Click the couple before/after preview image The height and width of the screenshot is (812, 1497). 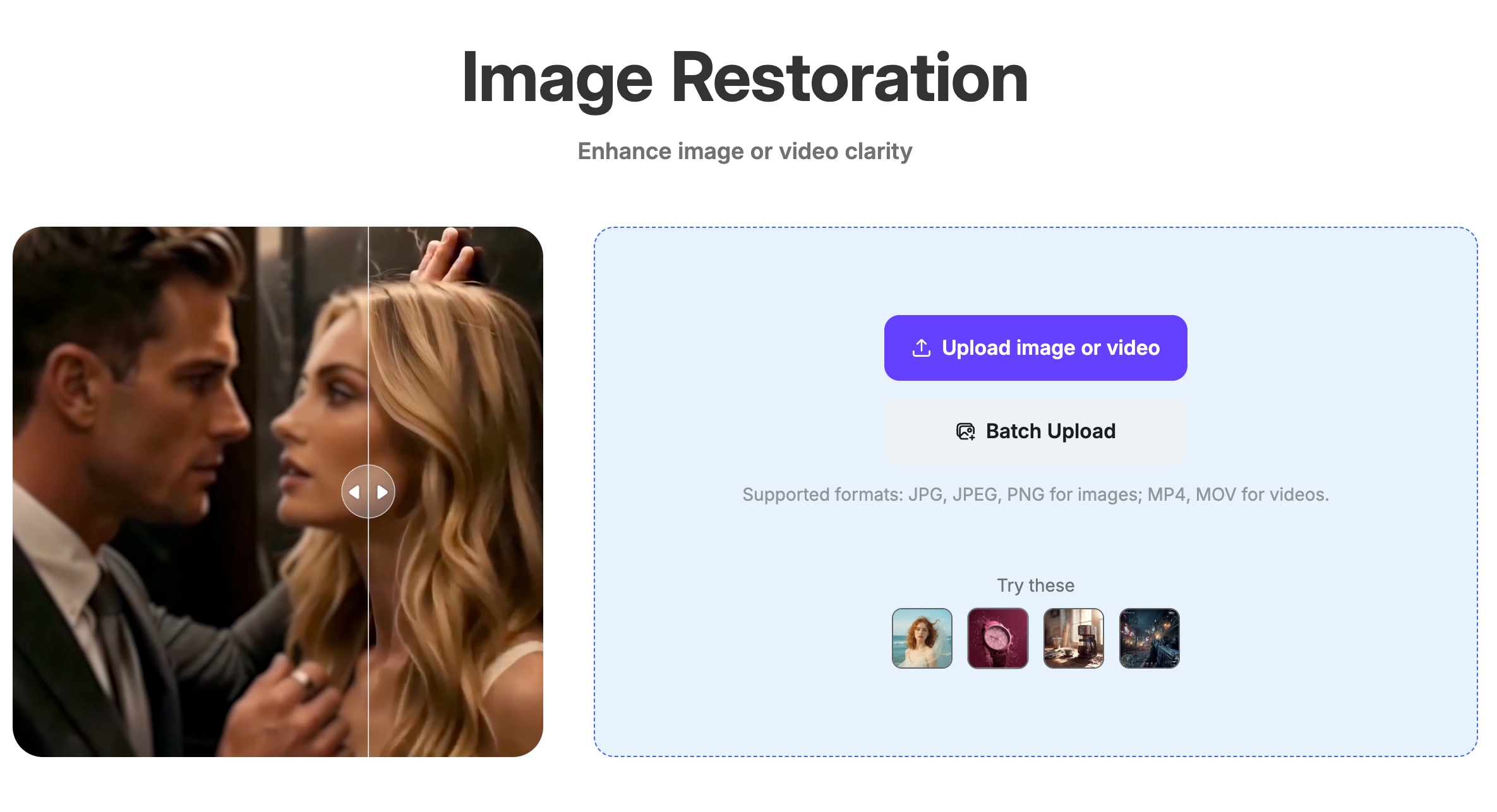(278, 491)
